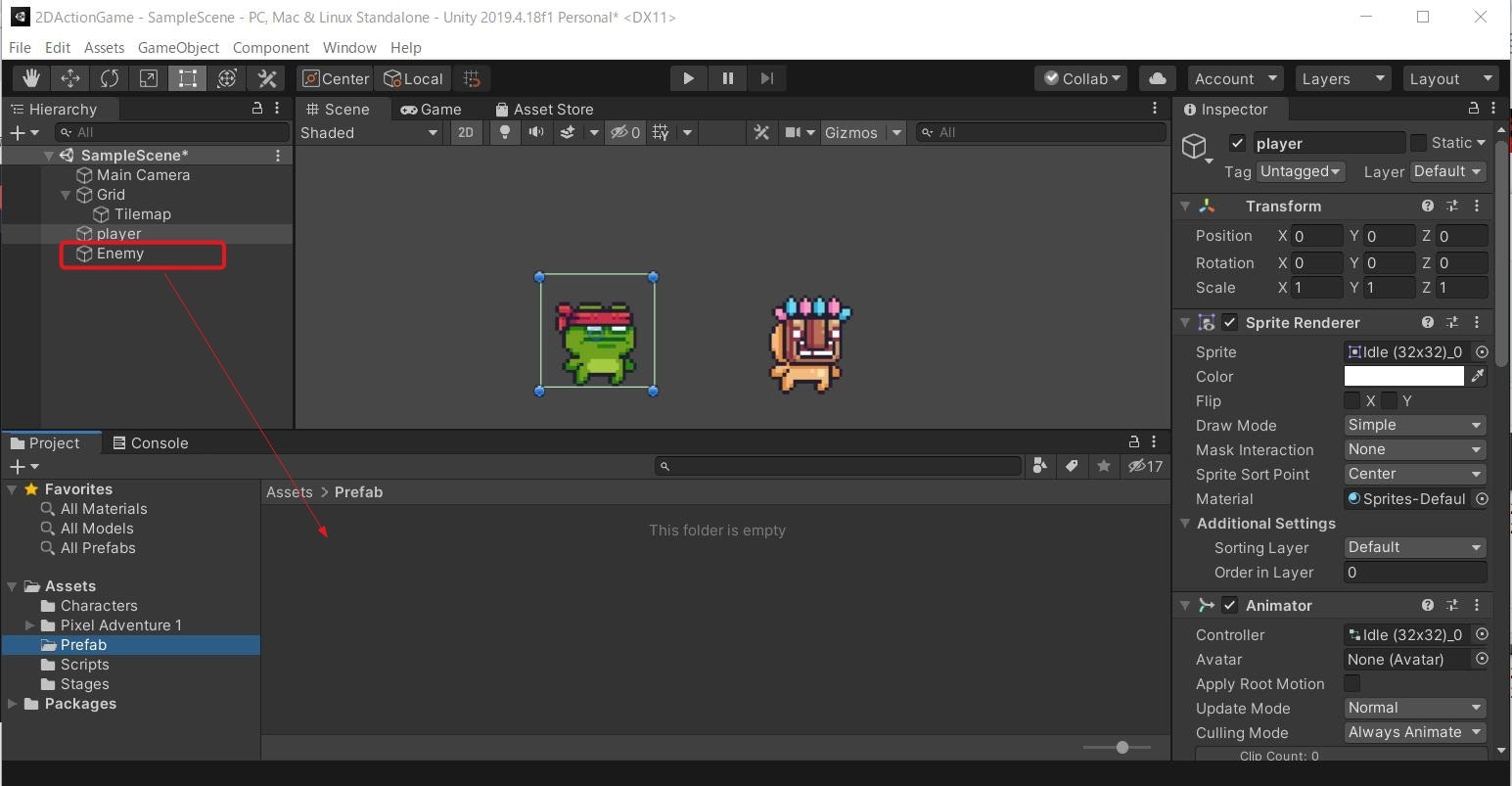This screenshot has width=1512, height=786.
Task: Open cloud services icon
Action: pyautogui.click(x=1157, y=78)
